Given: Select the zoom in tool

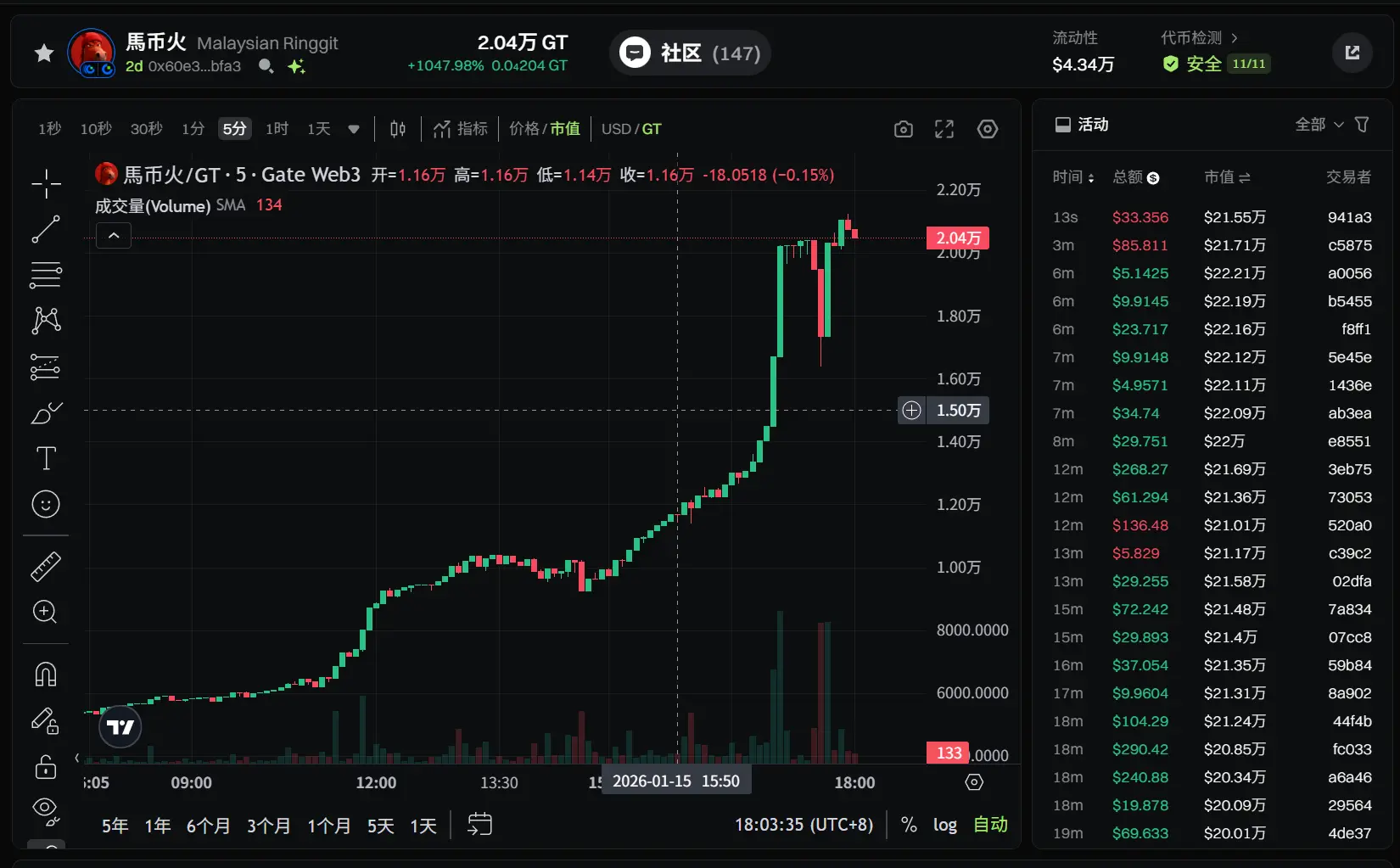Looking at the screenshot, I should pos(46,612).
